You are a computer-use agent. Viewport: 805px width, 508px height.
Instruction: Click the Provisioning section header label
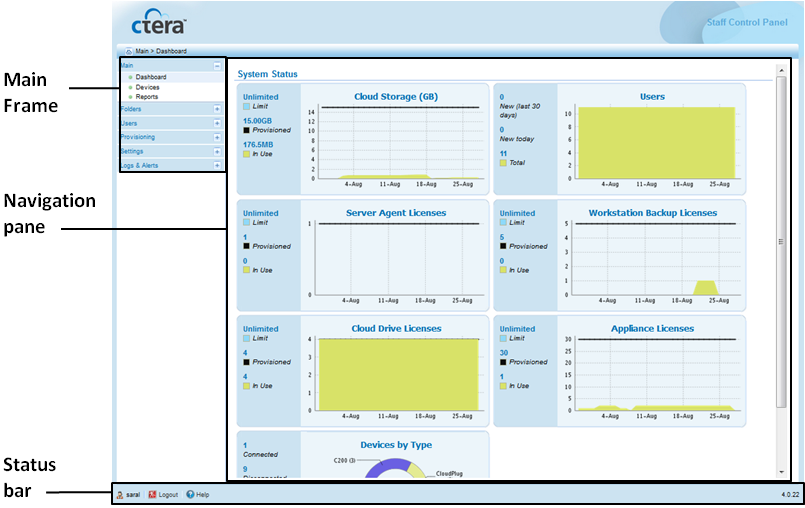pos(138,137)
